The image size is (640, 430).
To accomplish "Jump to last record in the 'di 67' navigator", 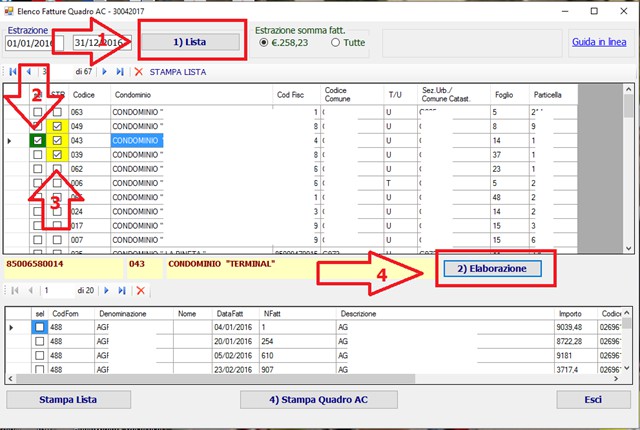I will (120, 72).
